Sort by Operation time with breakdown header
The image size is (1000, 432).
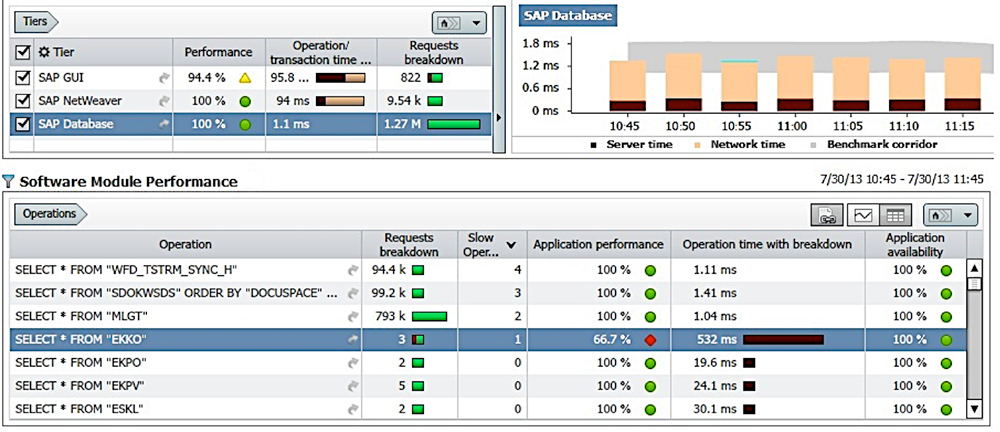pyautogui.click(x=767, y=244)
